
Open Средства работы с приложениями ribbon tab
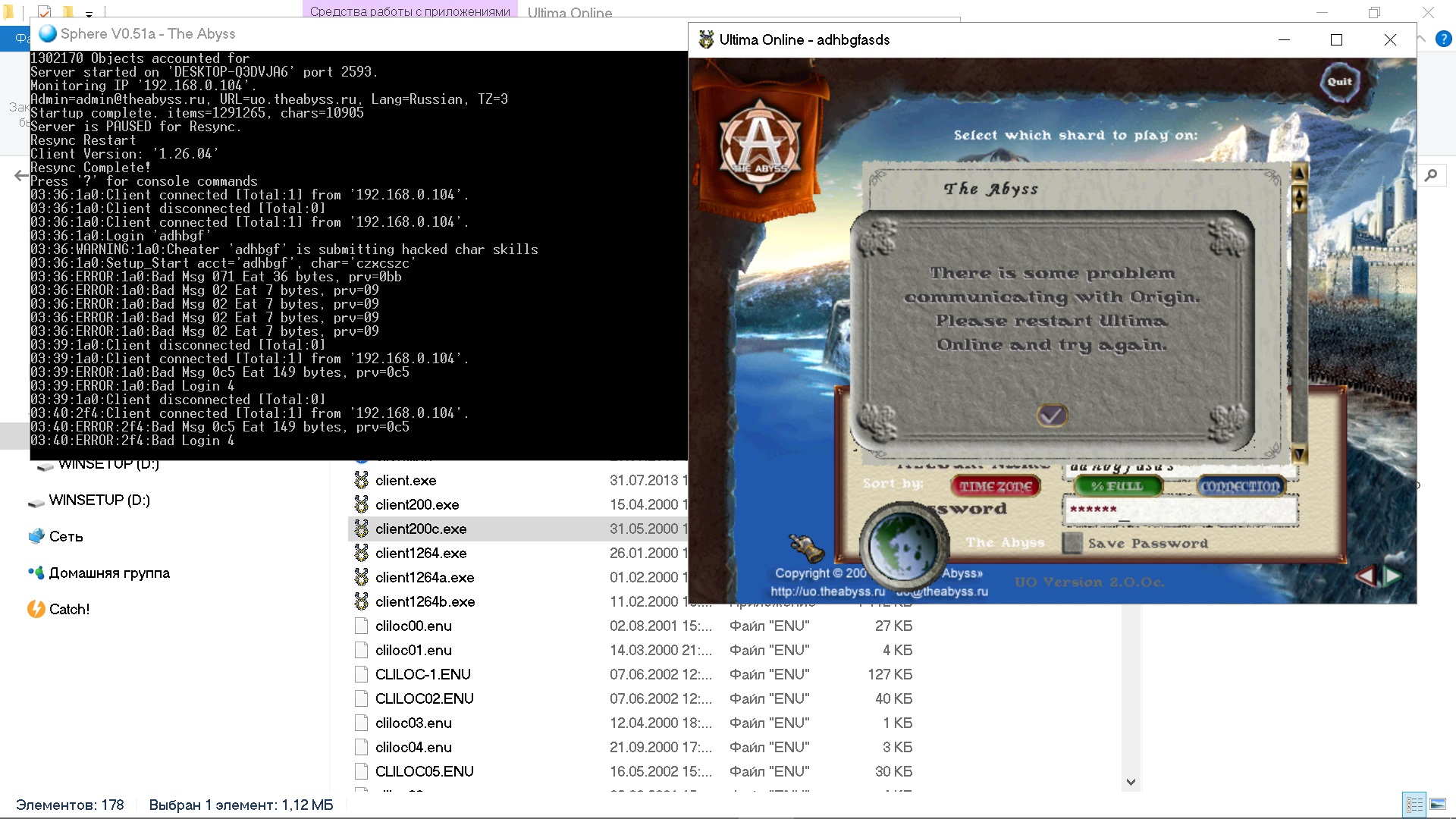tap(409, 11)
